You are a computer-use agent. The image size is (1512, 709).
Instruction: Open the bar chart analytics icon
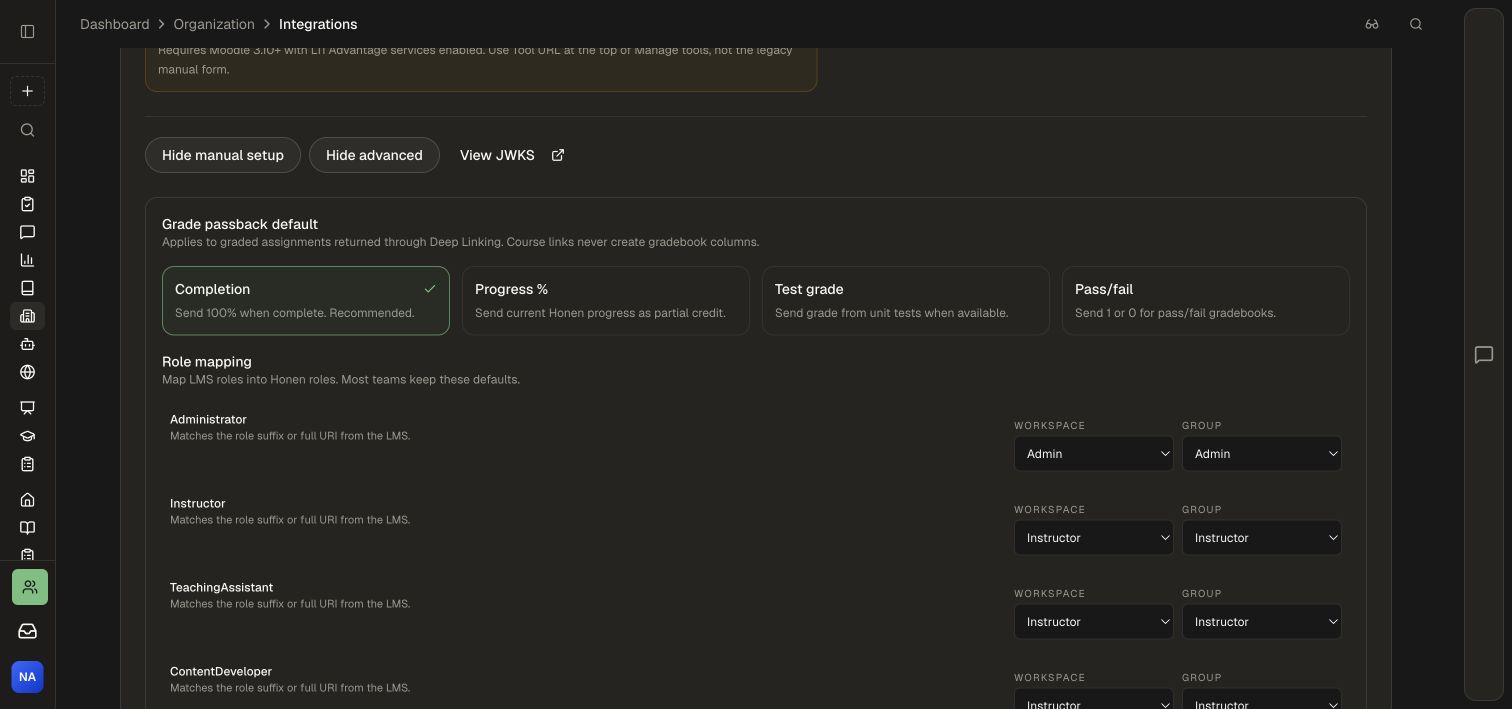(x=27, y=260)
